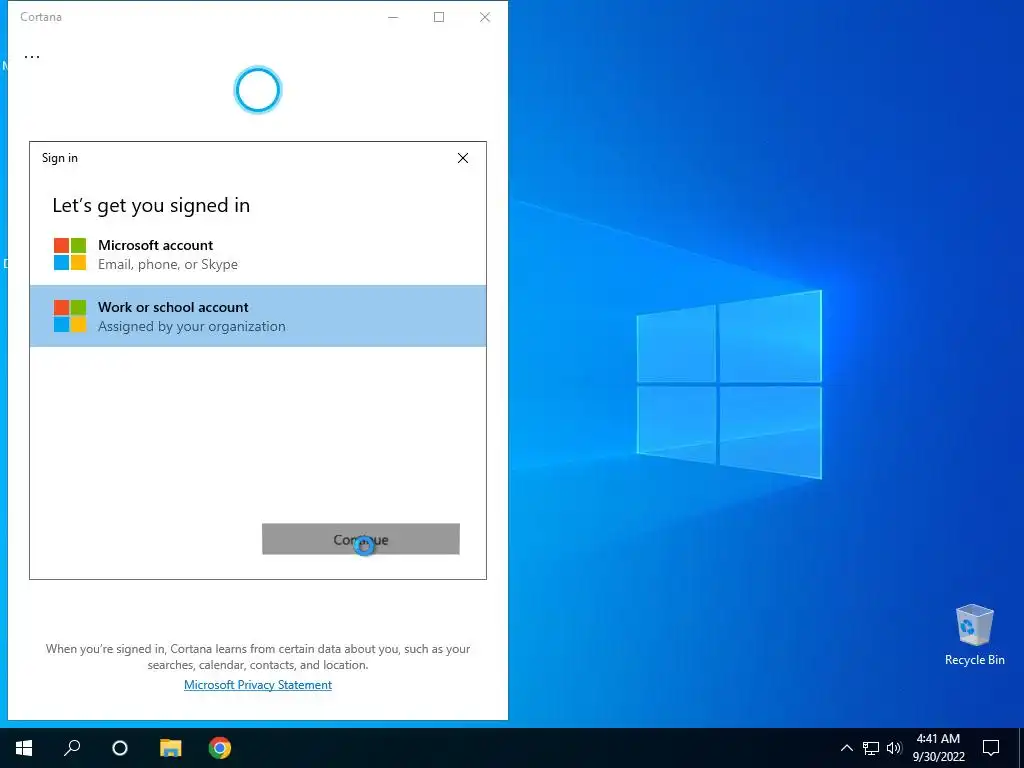
Task: Maximize the Cortana window
Action: [x=439, y=17]
